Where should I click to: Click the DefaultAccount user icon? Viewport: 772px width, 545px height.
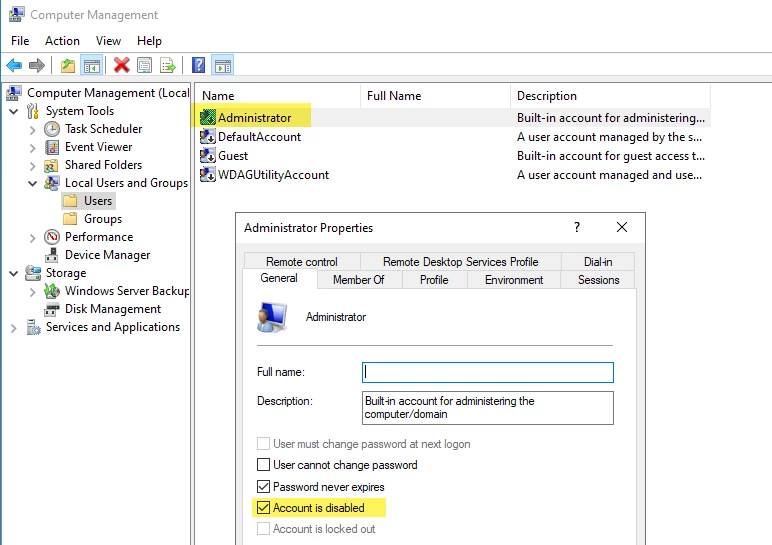(x=207, y=136)
